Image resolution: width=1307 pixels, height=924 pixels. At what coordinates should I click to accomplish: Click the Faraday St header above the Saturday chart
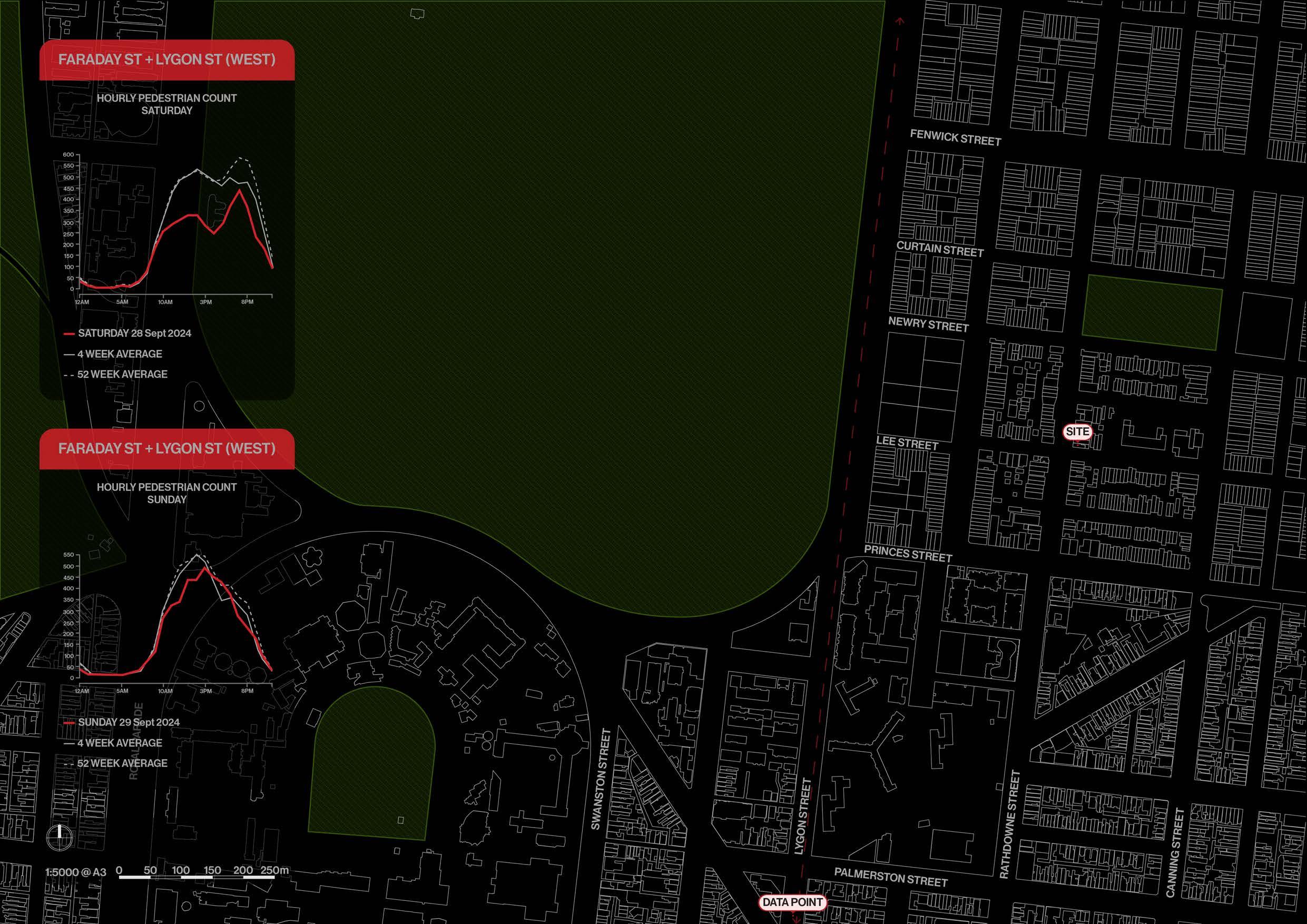(167, 60)
